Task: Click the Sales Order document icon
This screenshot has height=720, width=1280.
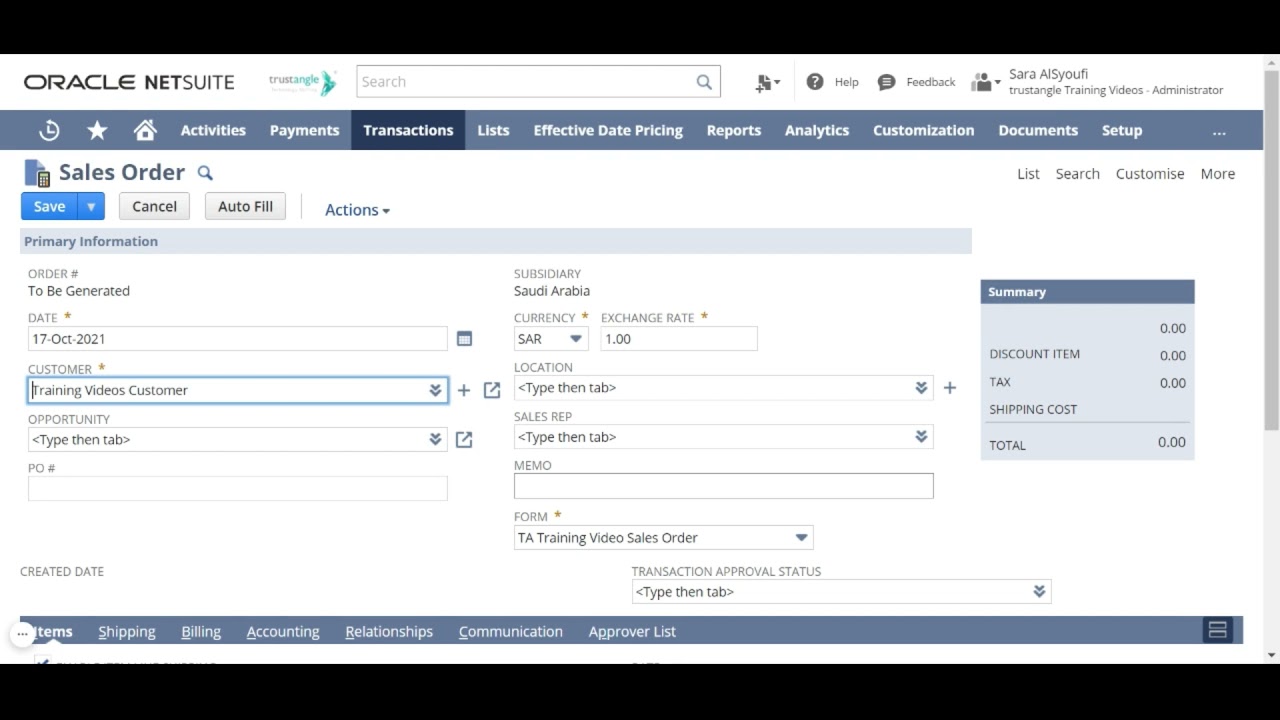Action: click(x=37, y=173)
